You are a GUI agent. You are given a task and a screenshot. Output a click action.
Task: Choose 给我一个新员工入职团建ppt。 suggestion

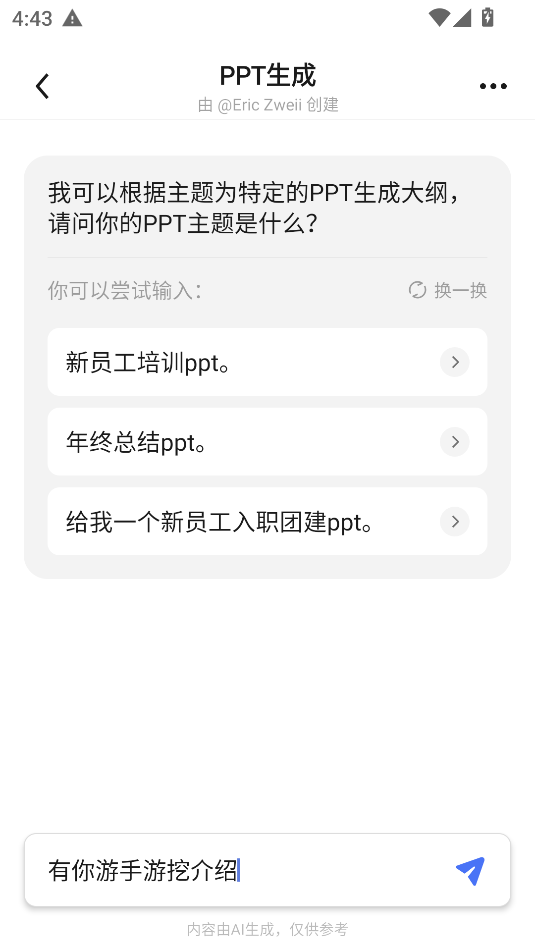(x=268, y=522)
